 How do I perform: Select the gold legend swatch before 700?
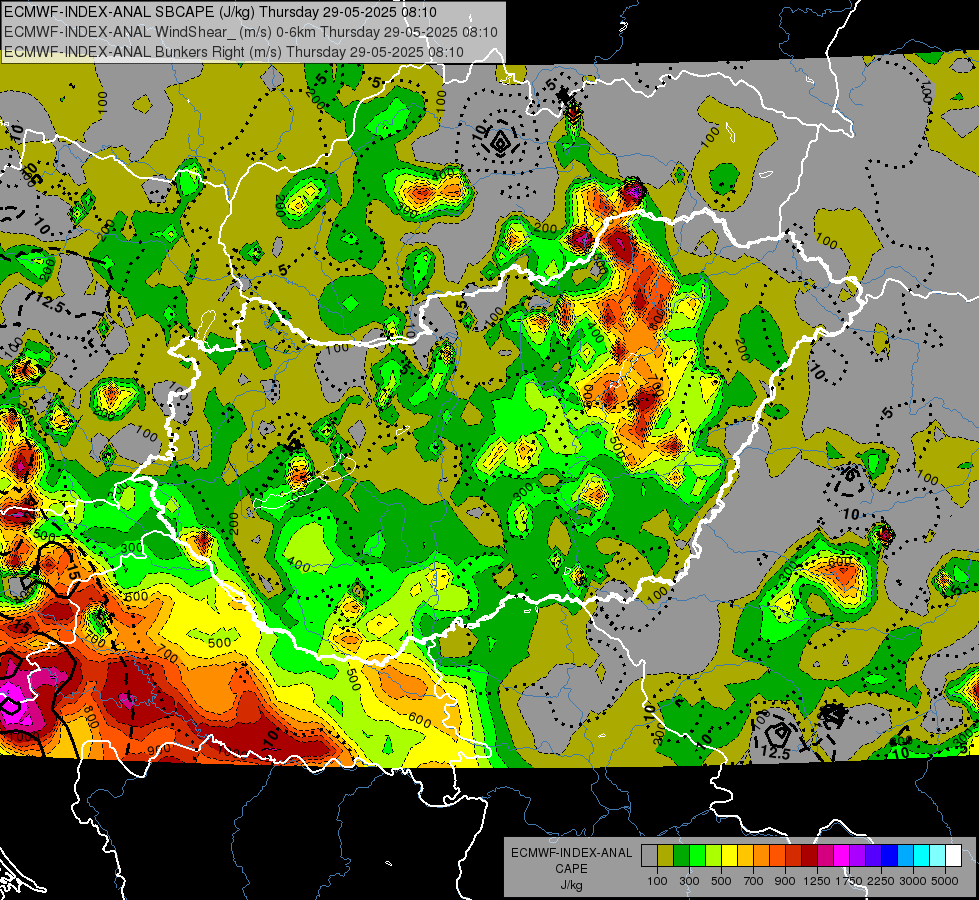[x=745, y=856]
